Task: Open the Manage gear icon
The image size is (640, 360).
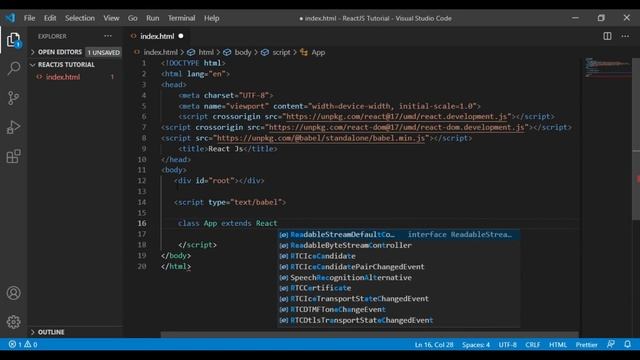Action: (13, 322)
